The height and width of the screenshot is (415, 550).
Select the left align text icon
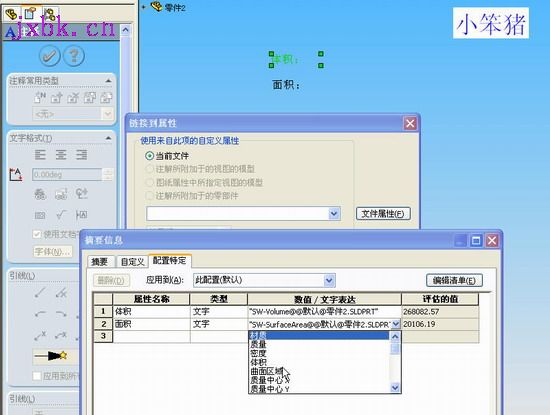point(40,155)
